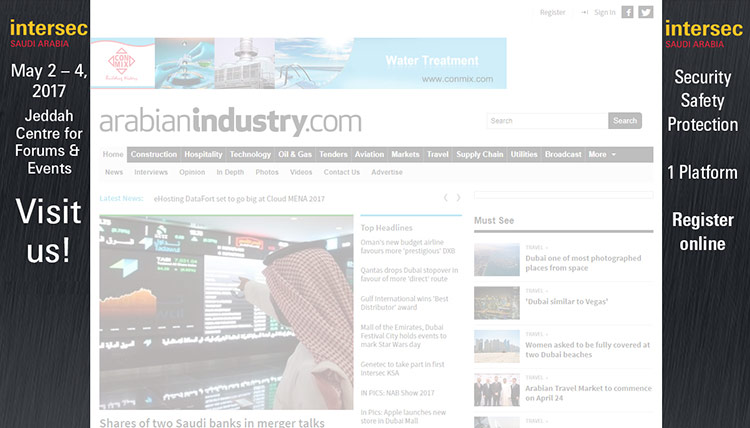Open the Advertise link
The height and width of the screenshot is (428, 750).
pyautogui.click(x=387, y=172)
